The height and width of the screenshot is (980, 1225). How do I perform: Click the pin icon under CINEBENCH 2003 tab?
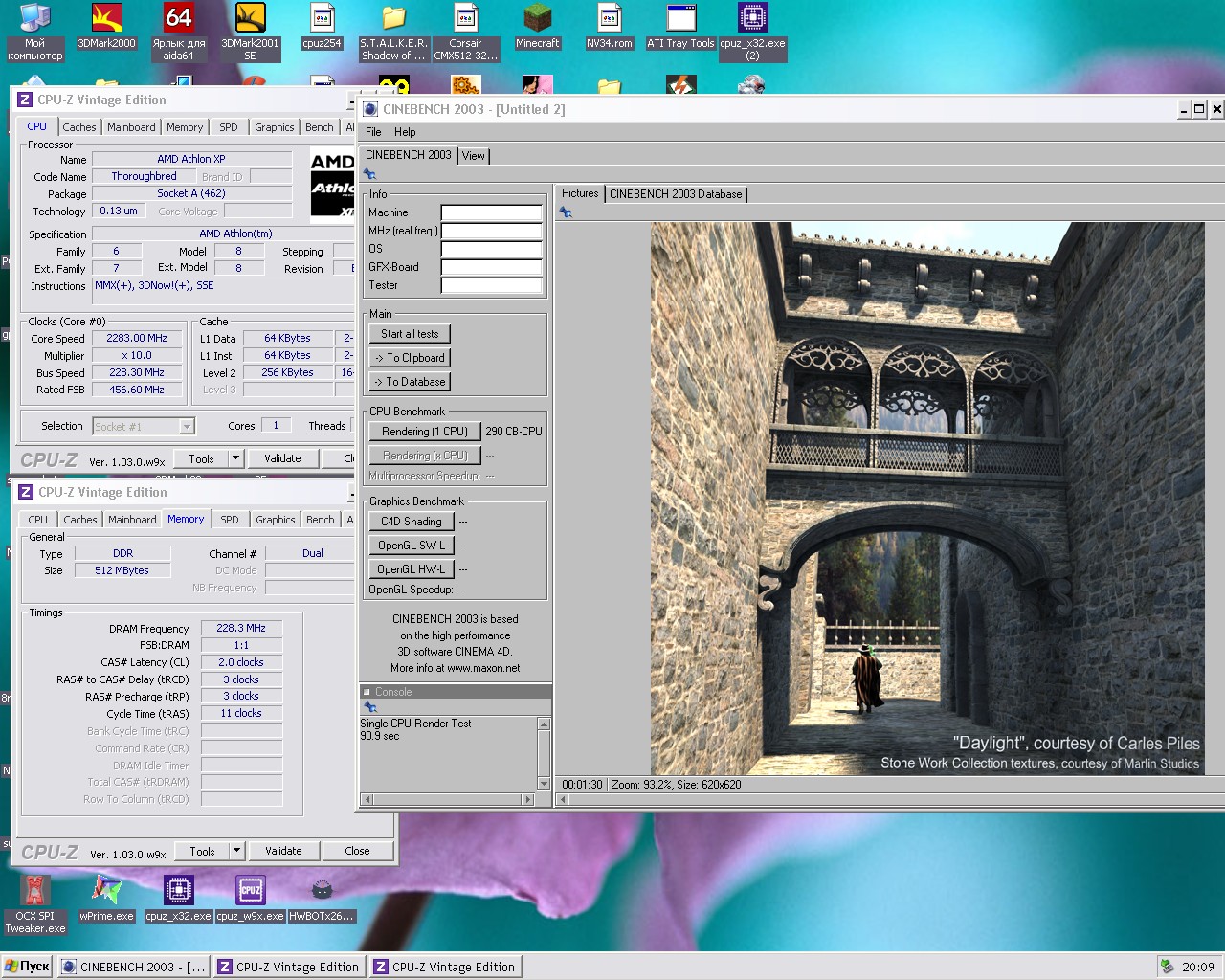tap(369, 174)
